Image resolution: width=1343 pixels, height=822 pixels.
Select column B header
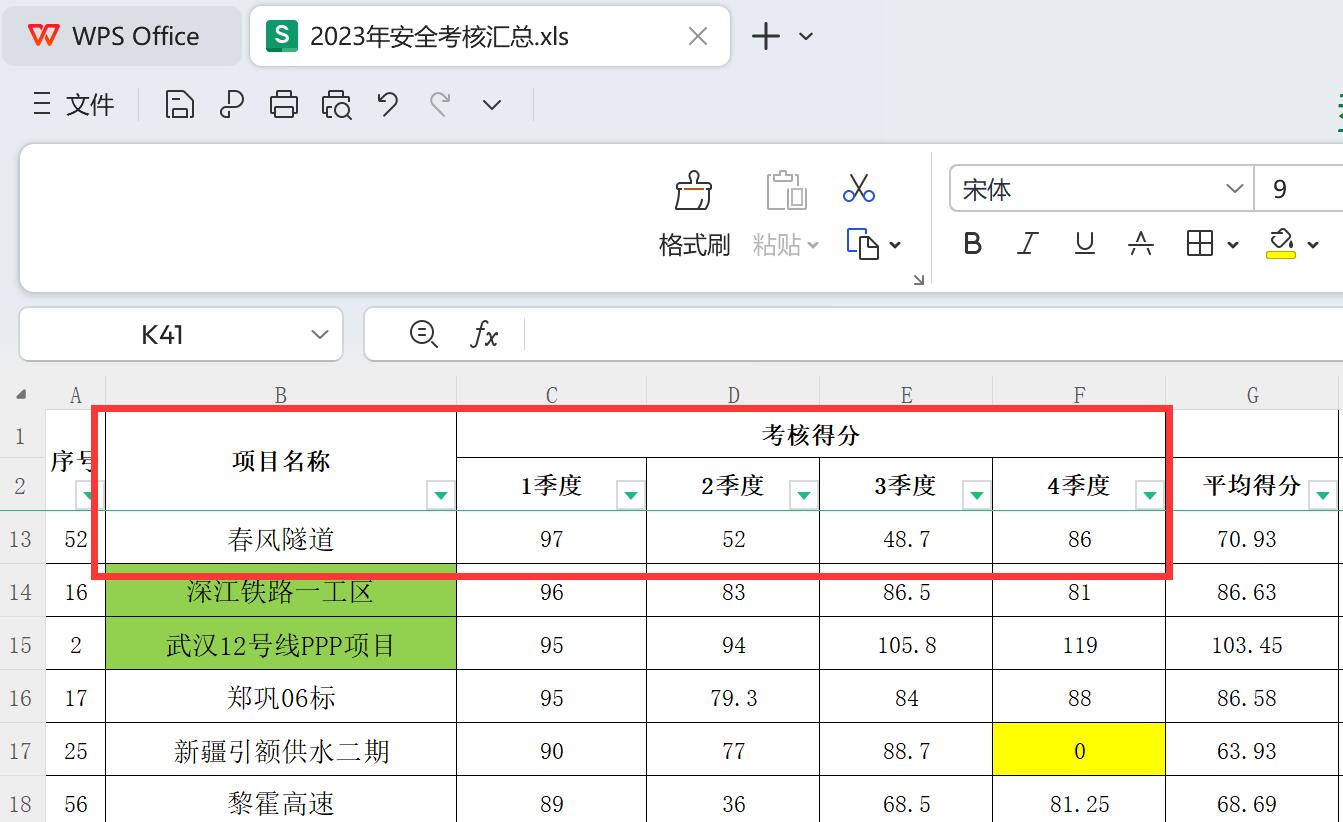[281, 395]
